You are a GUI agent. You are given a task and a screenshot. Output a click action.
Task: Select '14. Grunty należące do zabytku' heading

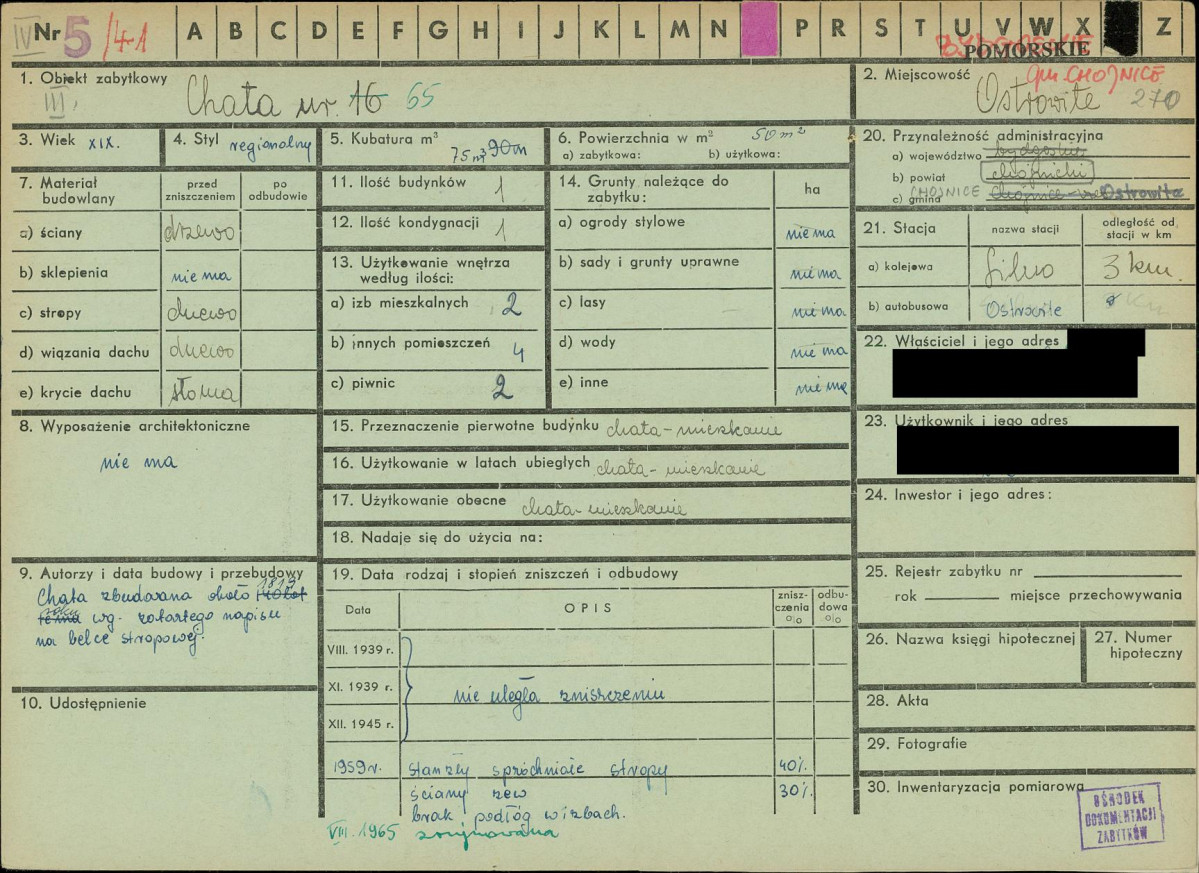pyautogui.click(x=645, y=189)
